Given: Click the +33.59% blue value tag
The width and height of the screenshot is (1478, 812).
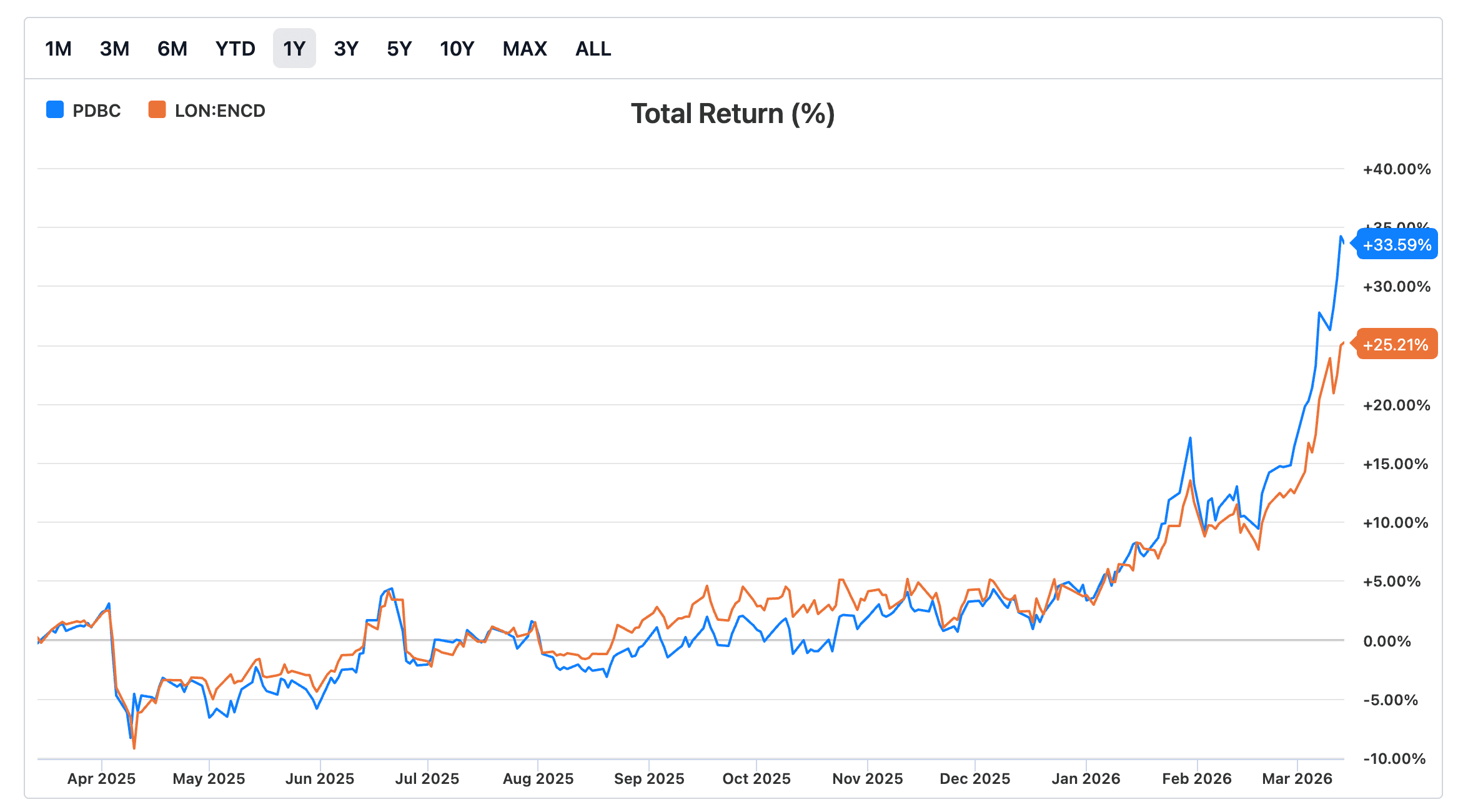Looking at the screenshot, I should pyautogui.click(x=1397, y=245).
